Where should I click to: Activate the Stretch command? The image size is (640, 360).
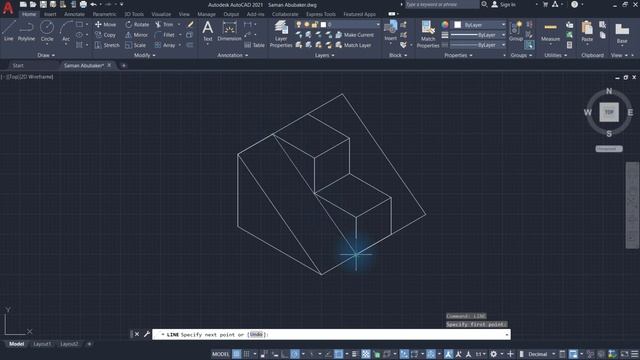pyautogui.click(x=107, y=45)
